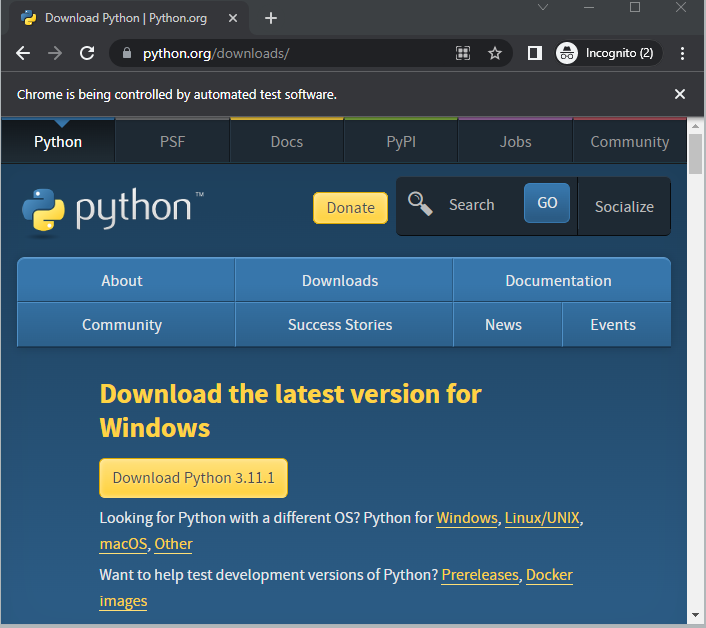706x628 pixels.
Task: Click the python logo to go home
Action: pos(113,210)
